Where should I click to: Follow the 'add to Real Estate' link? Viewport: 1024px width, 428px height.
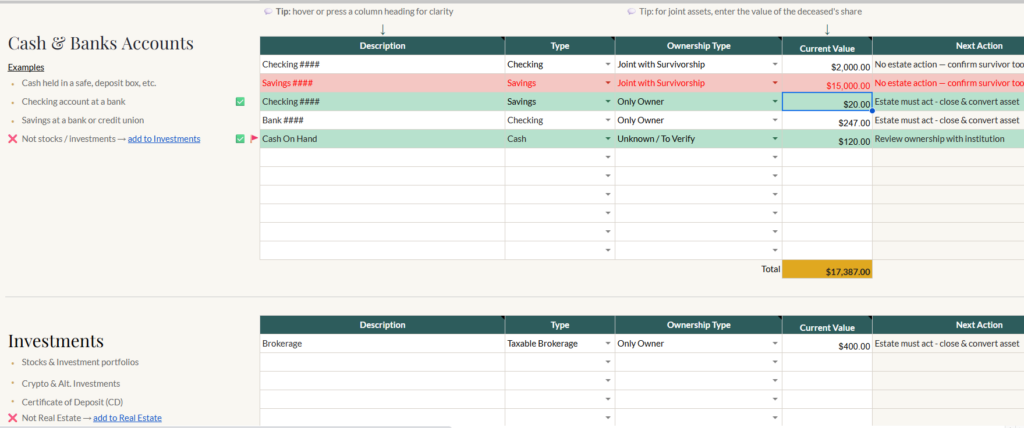point(127,418)
